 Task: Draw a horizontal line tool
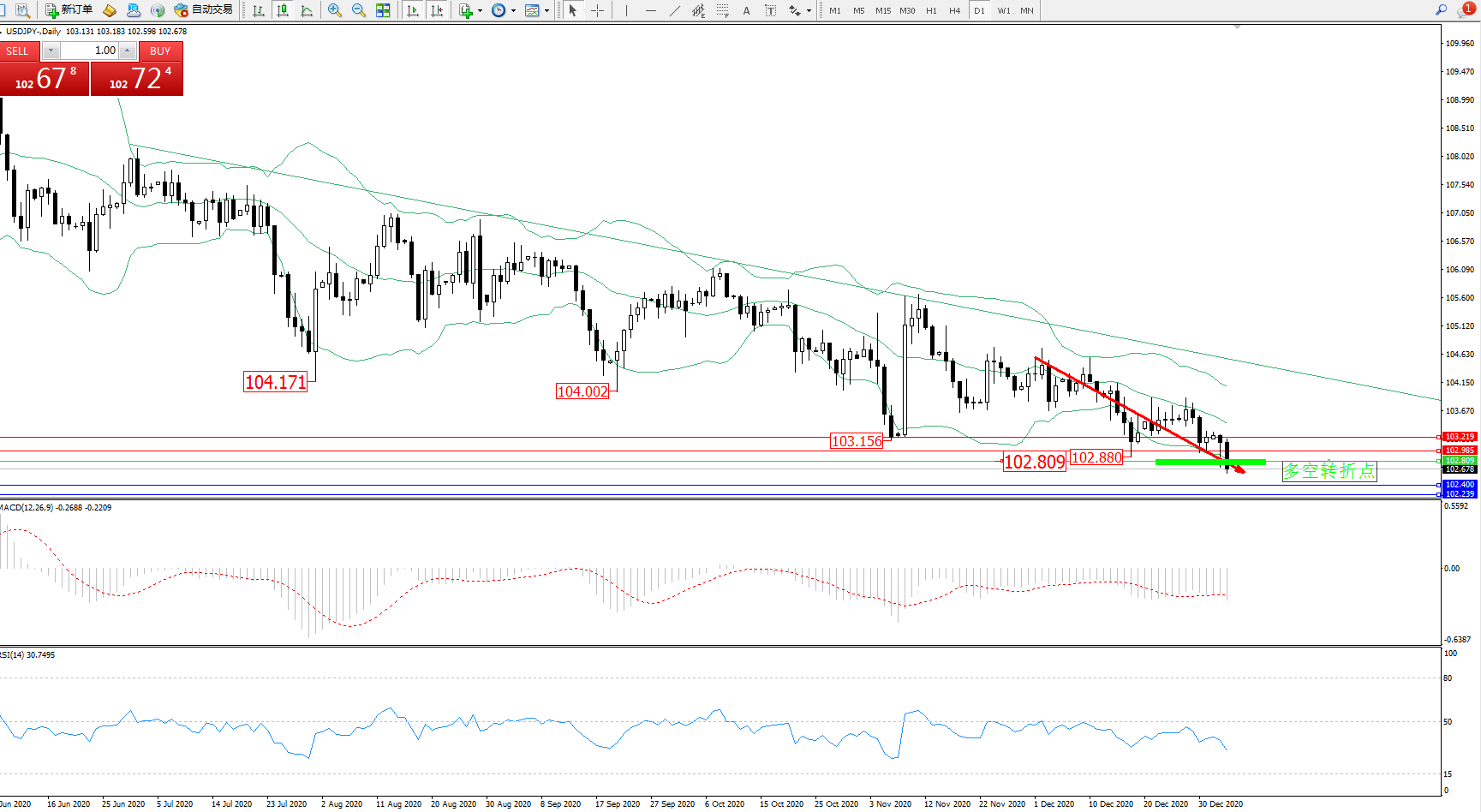650,10
